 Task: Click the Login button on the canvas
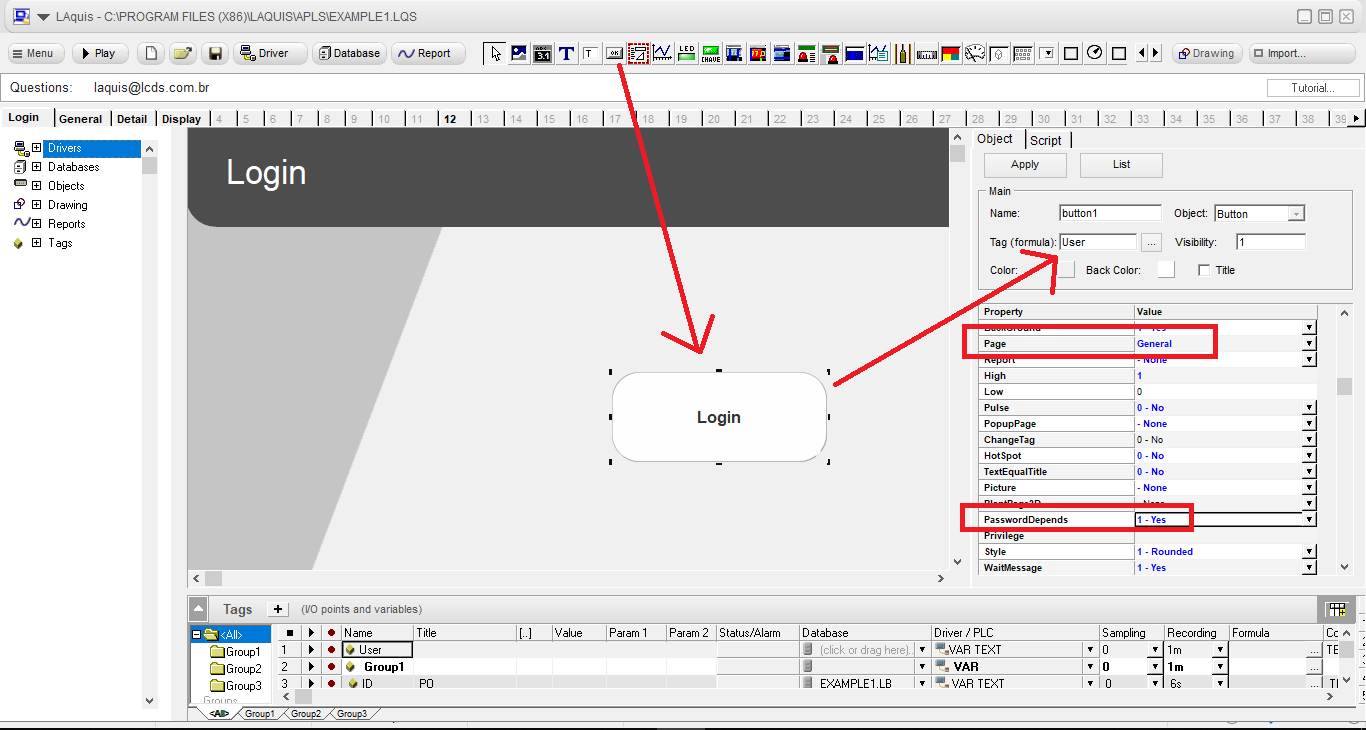click(719, 417)
